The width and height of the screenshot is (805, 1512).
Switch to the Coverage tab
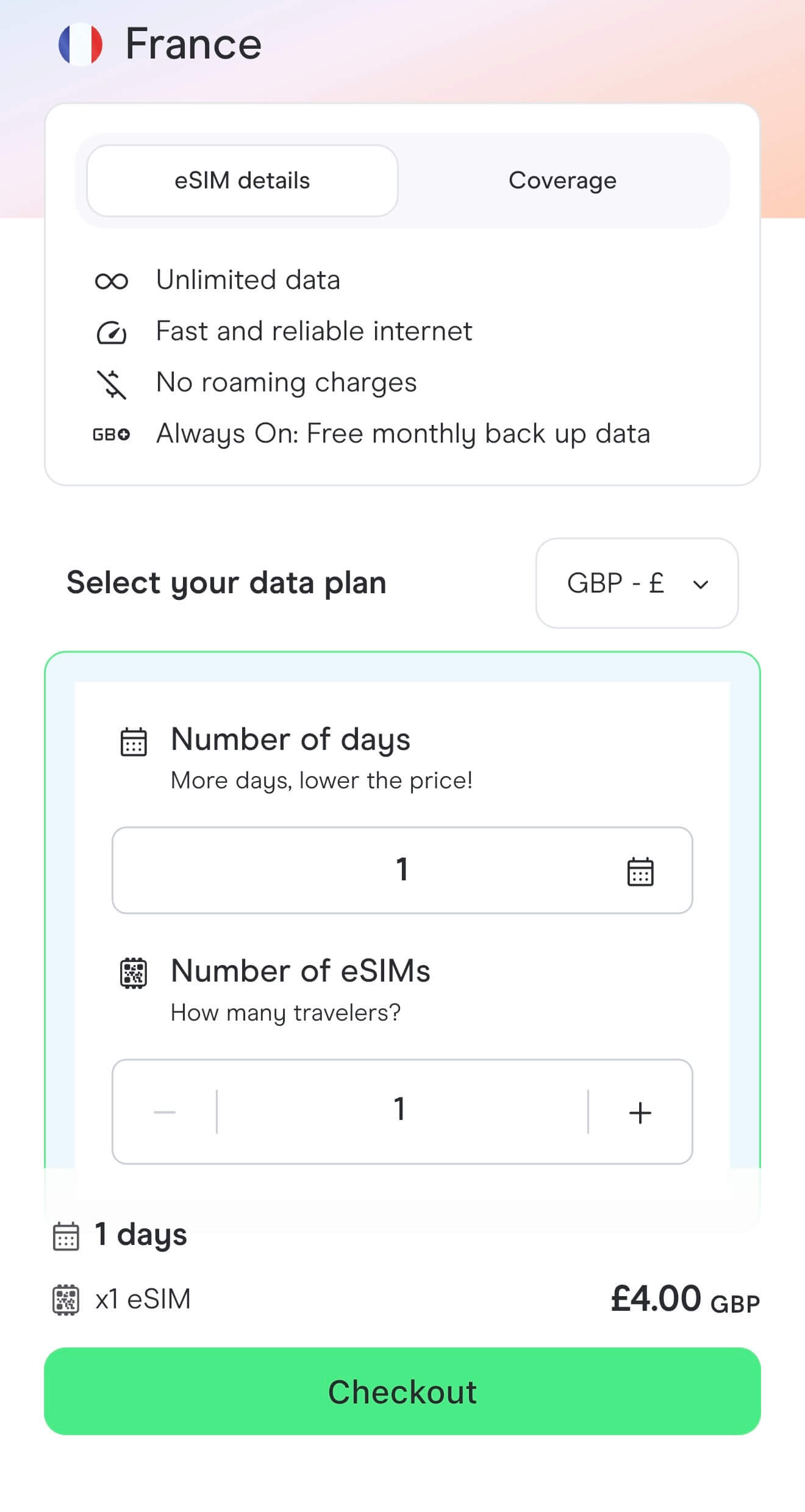(562, 180)
